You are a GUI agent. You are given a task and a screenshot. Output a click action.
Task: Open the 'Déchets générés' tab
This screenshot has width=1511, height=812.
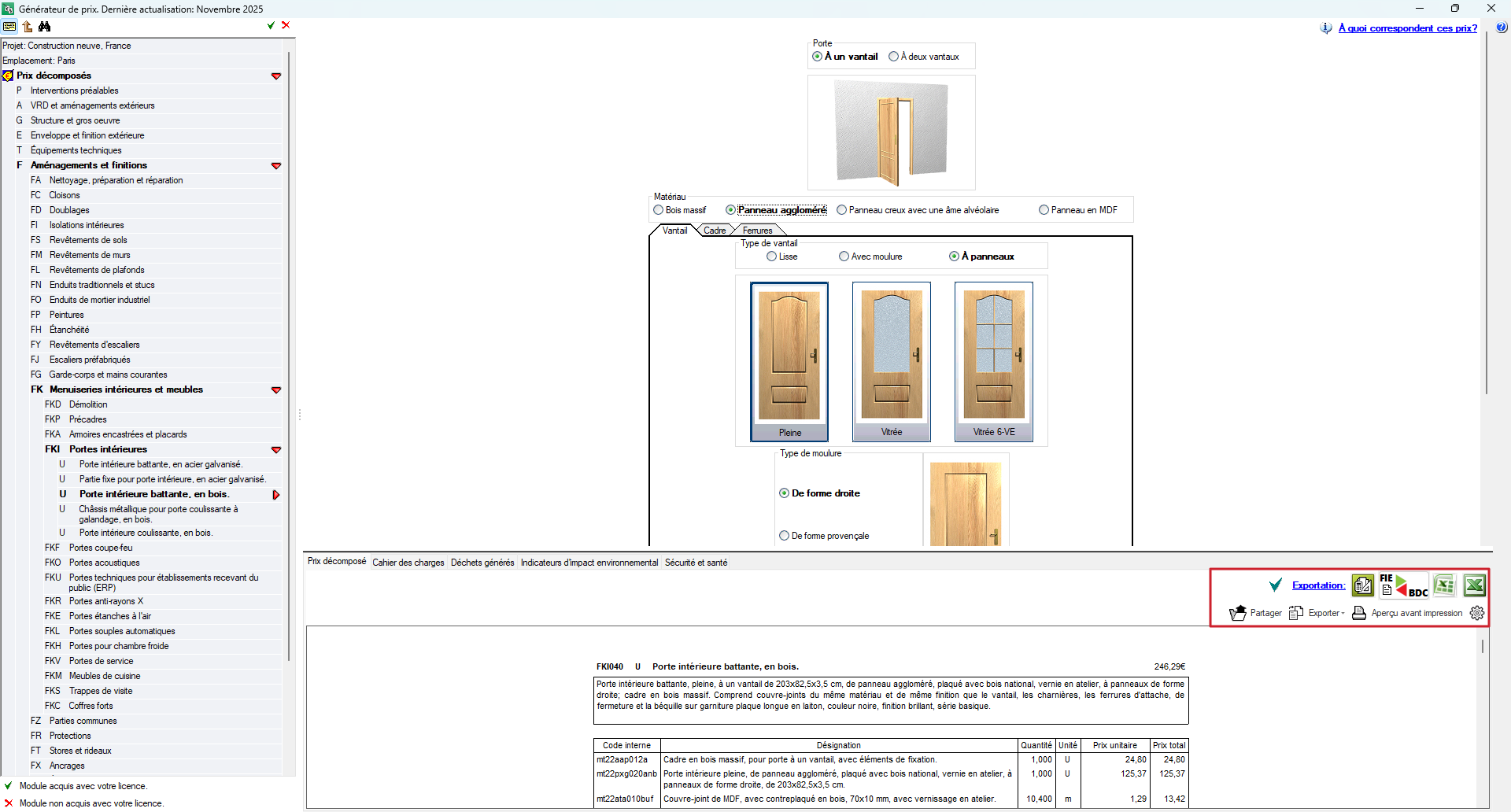pos(482,563)
